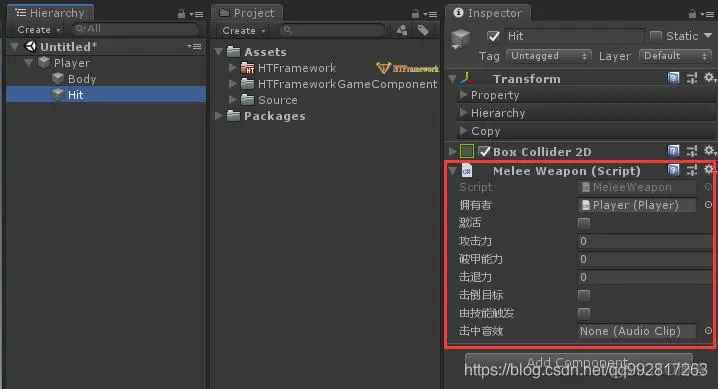
Task: Open the Project panel options menu icon
Action: click(431, 14)
